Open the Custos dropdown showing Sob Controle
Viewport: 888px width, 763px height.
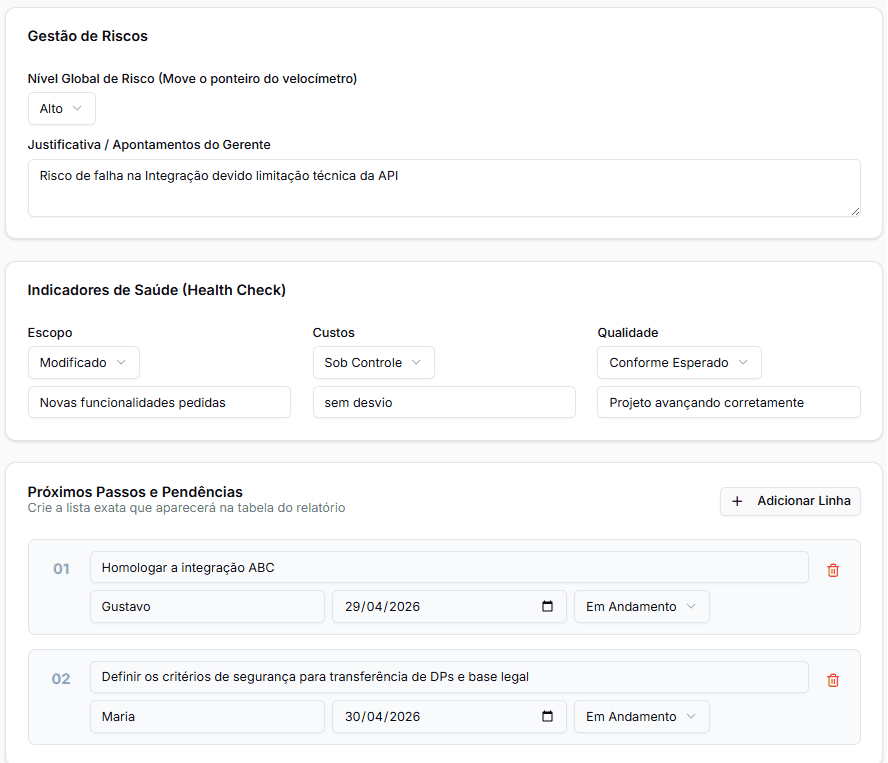pyautogui.click(x=374, y=363)
